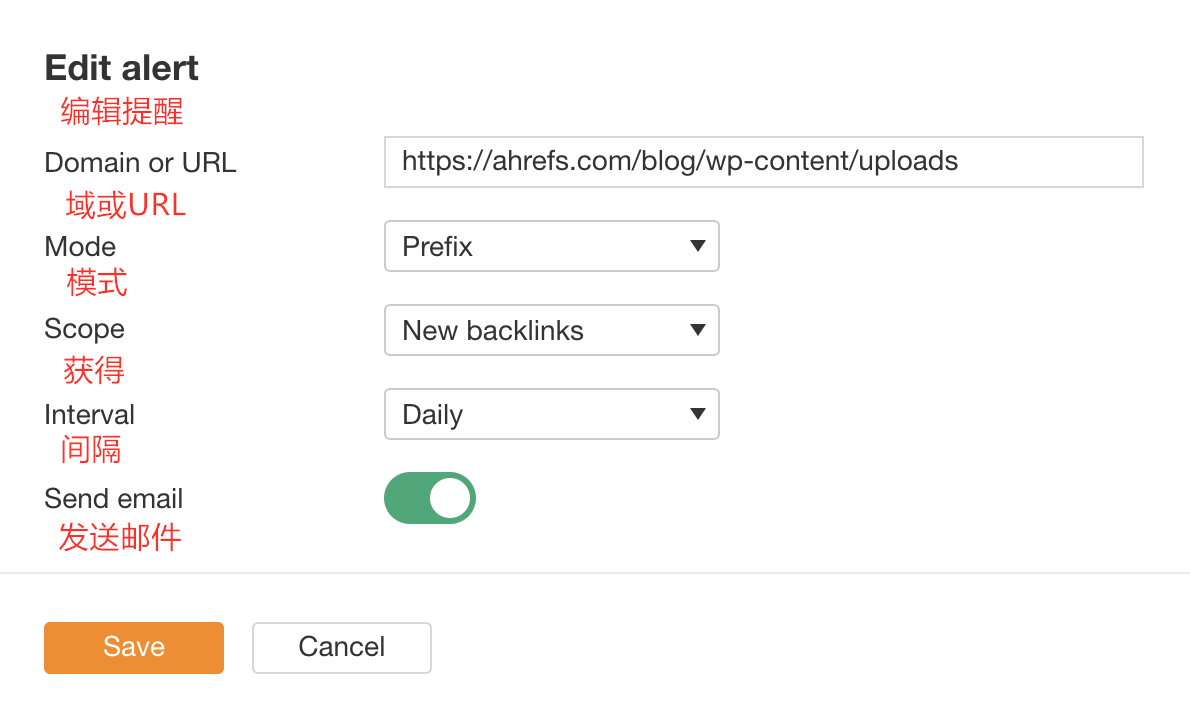Click the Mode label
Screen dimensions: 1190x712
tap(80, 246)
